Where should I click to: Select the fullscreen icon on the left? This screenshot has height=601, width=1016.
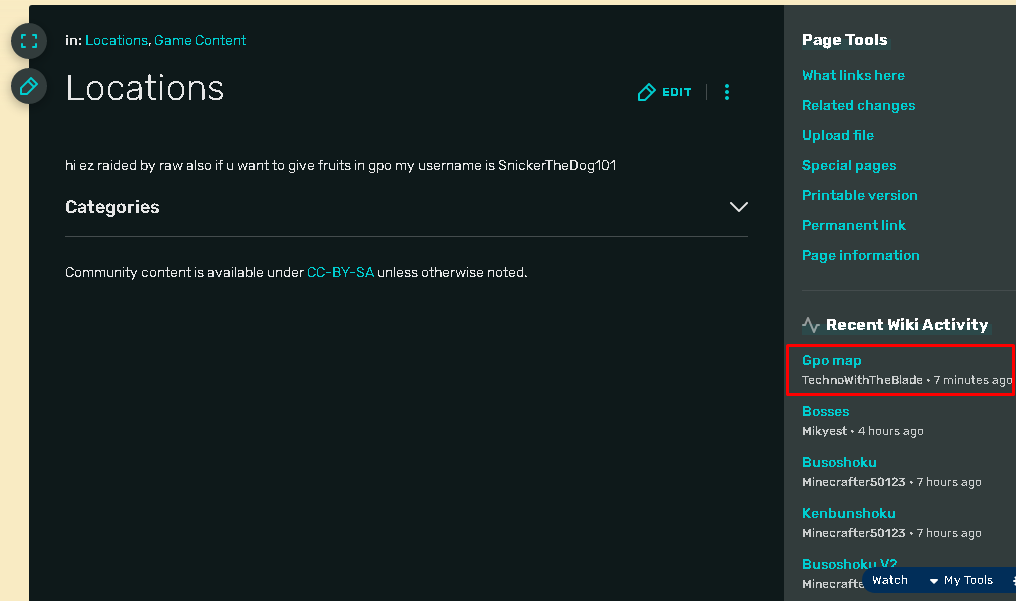[x=29, y=41]
